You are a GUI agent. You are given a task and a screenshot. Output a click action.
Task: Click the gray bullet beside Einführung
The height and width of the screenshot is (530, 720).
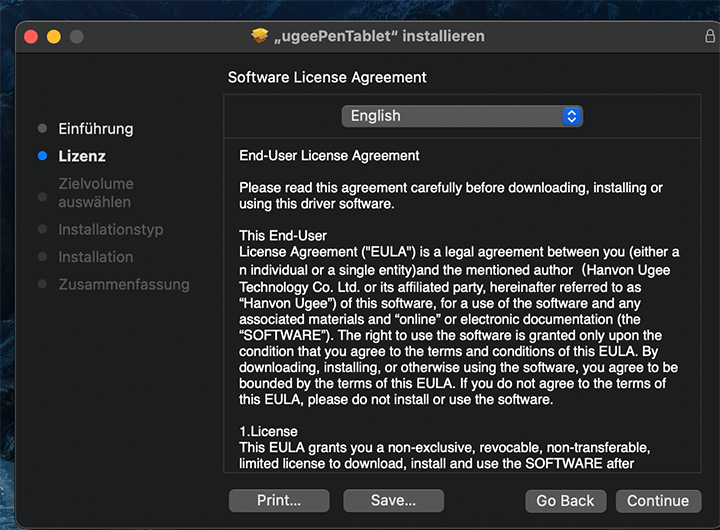point(42,129)
